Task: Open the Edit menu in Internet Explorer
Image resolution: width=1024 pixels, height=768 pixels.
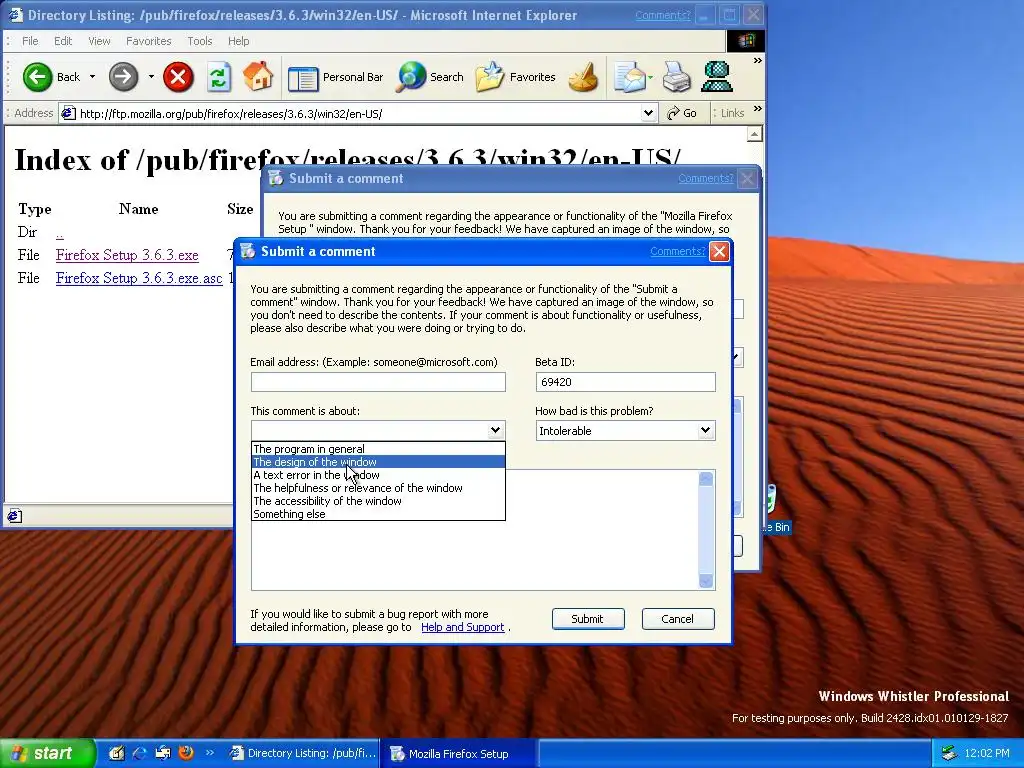Action: (x=63, y=40)
